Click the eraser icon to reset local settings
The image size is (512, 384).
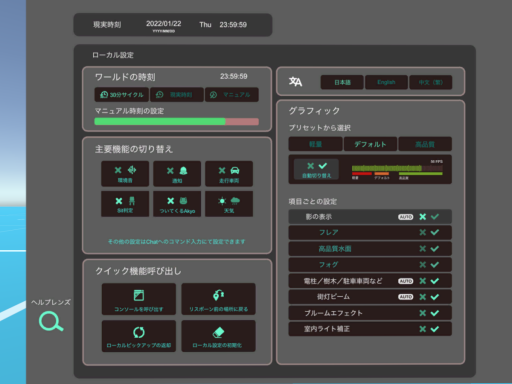click(x=219, y=332)
